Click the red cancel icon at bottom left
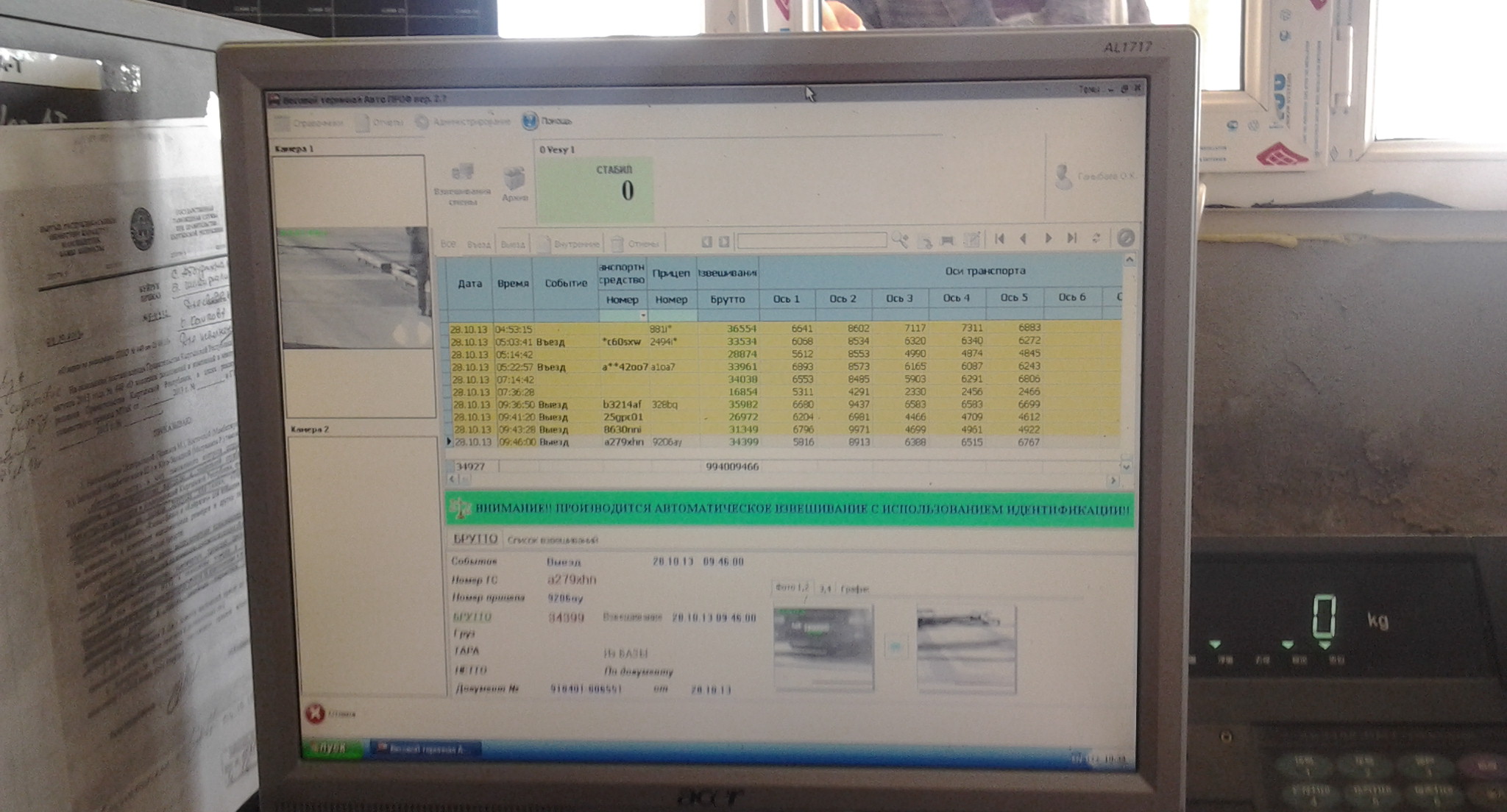 pyautogui.click(x=315, y=713)
